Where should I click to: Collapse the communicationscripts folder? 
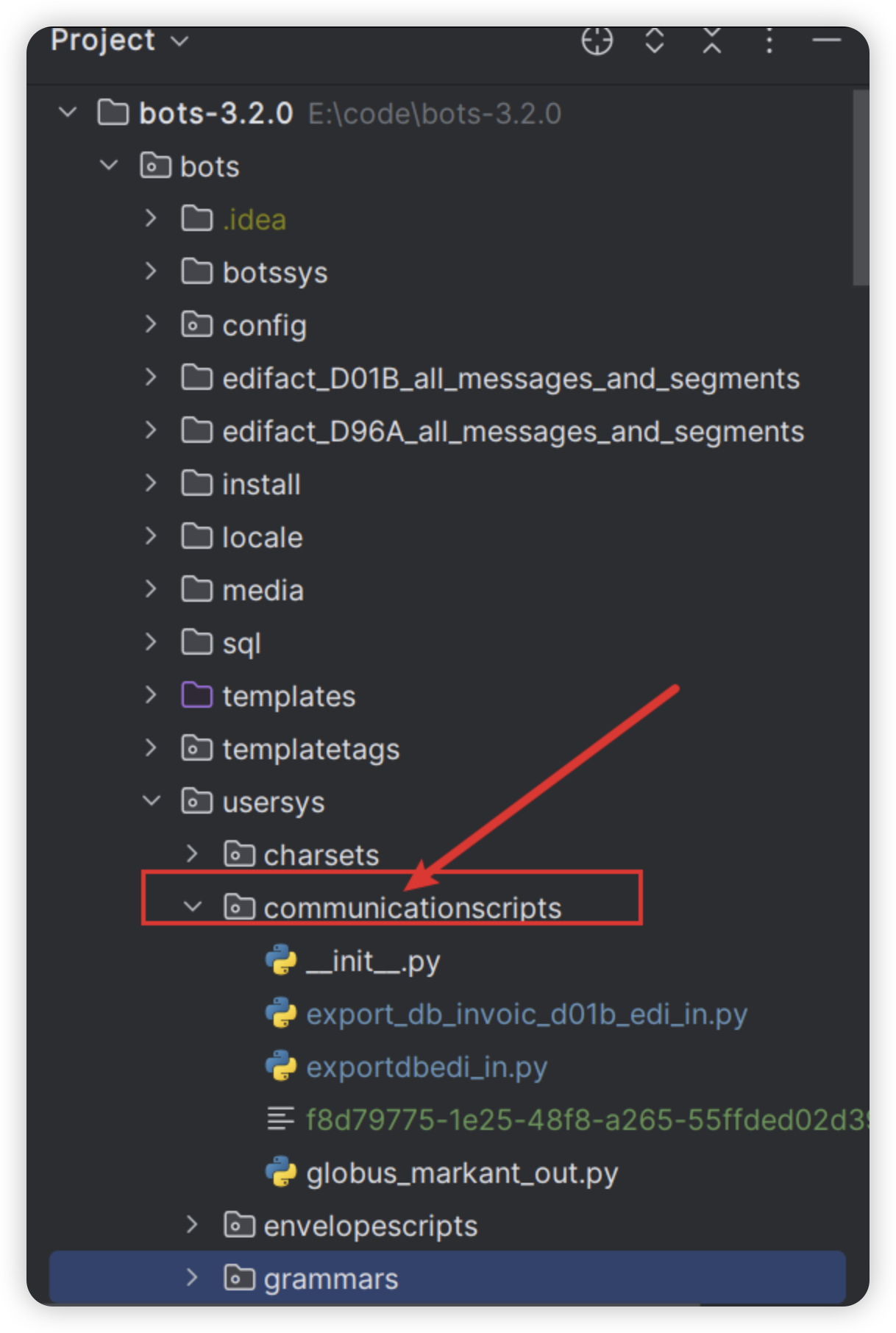tap(193, 907)
